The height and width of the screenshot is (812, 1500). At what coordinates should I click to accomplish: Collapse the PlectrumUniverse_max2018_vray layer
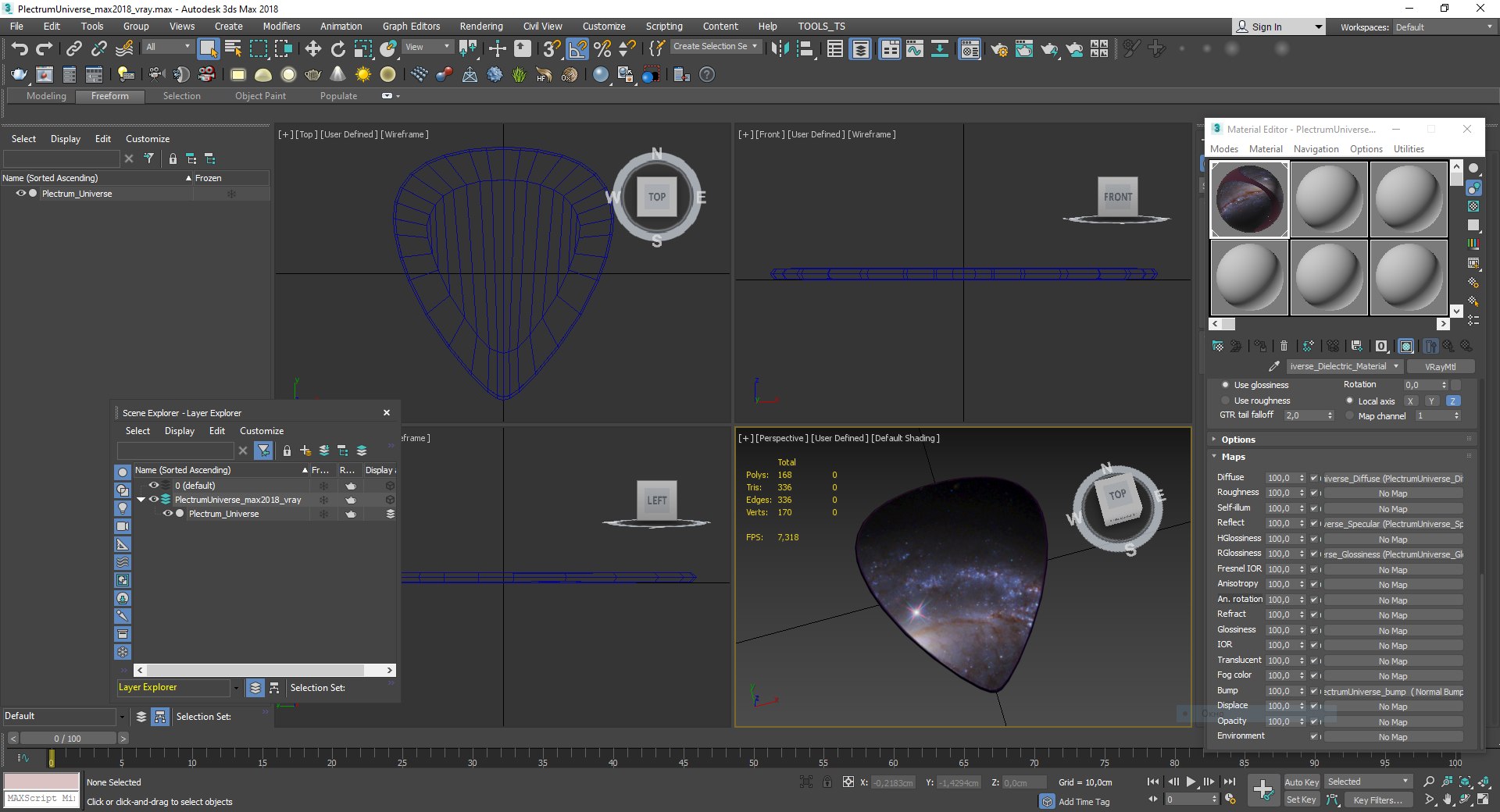pos(141,500)
